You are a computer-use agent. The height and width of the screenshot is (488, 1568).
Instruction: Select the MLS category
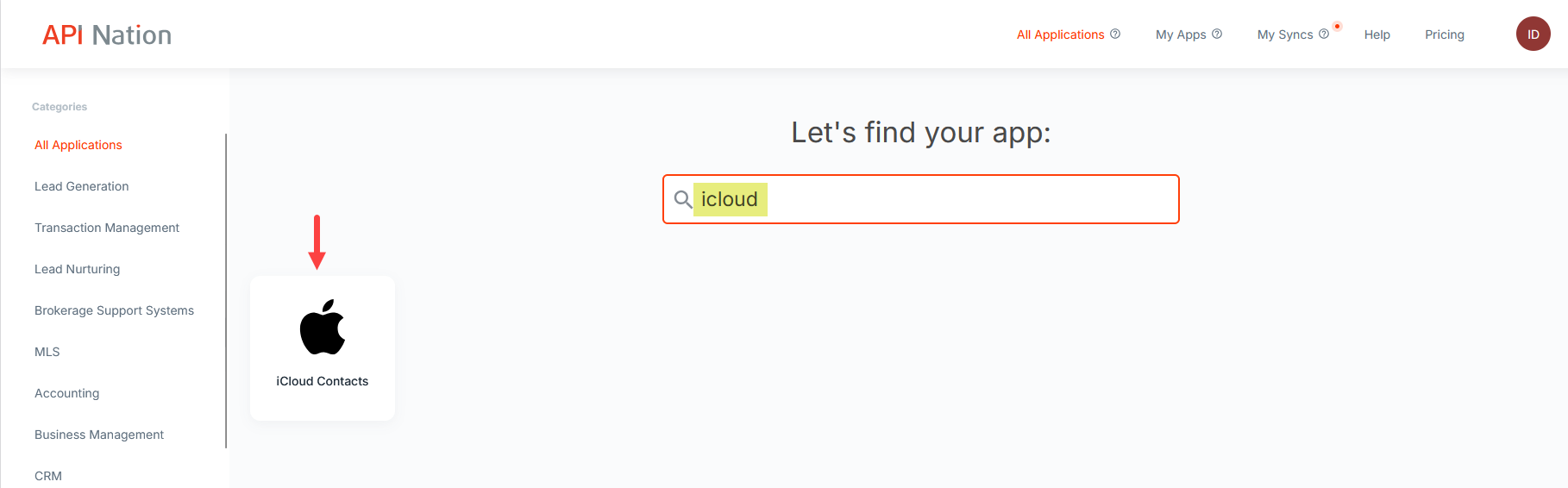pyautogui.click(x=47, y=352)
